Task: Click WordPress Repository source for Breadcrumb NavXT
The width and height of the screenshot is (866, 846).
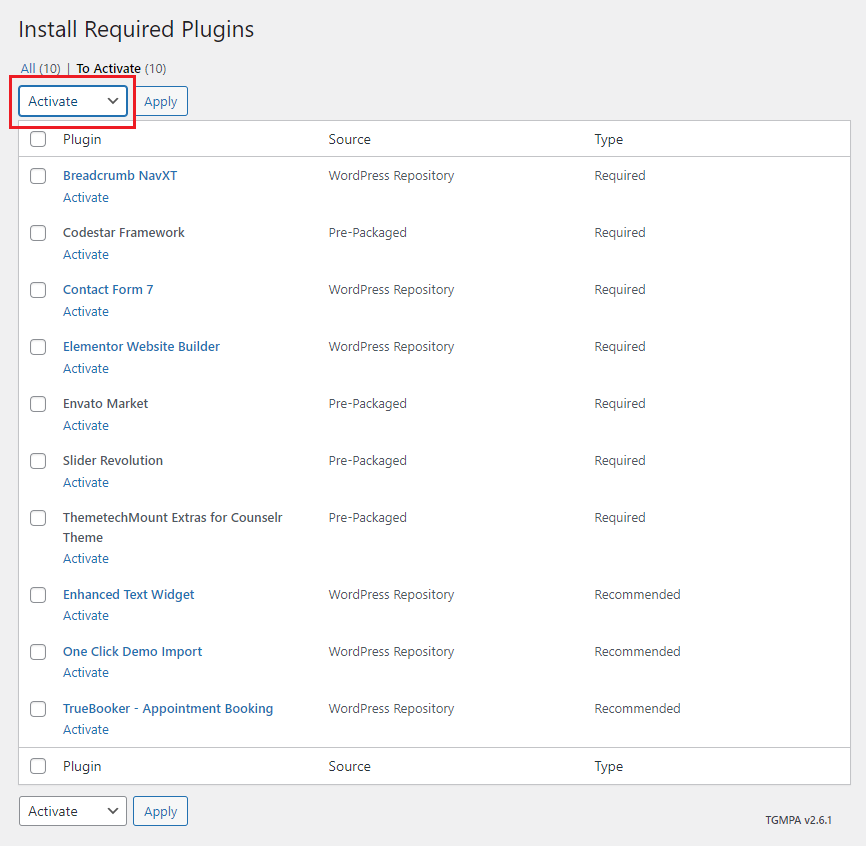Action: click(x=391, y=176)
